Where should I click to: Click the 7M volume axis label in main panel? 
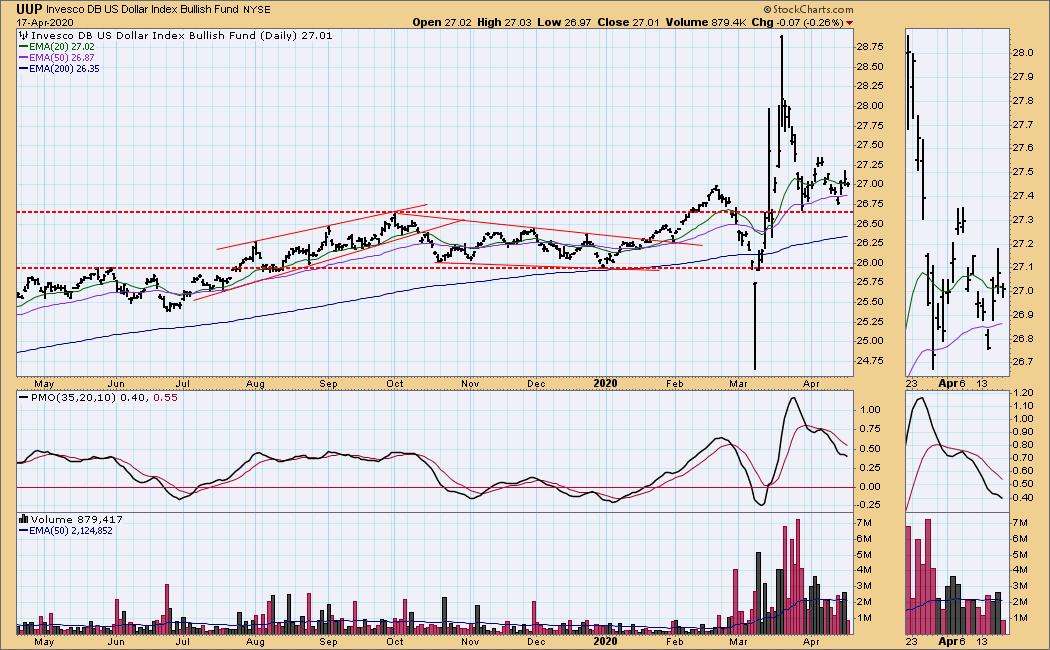click(864, 523)
